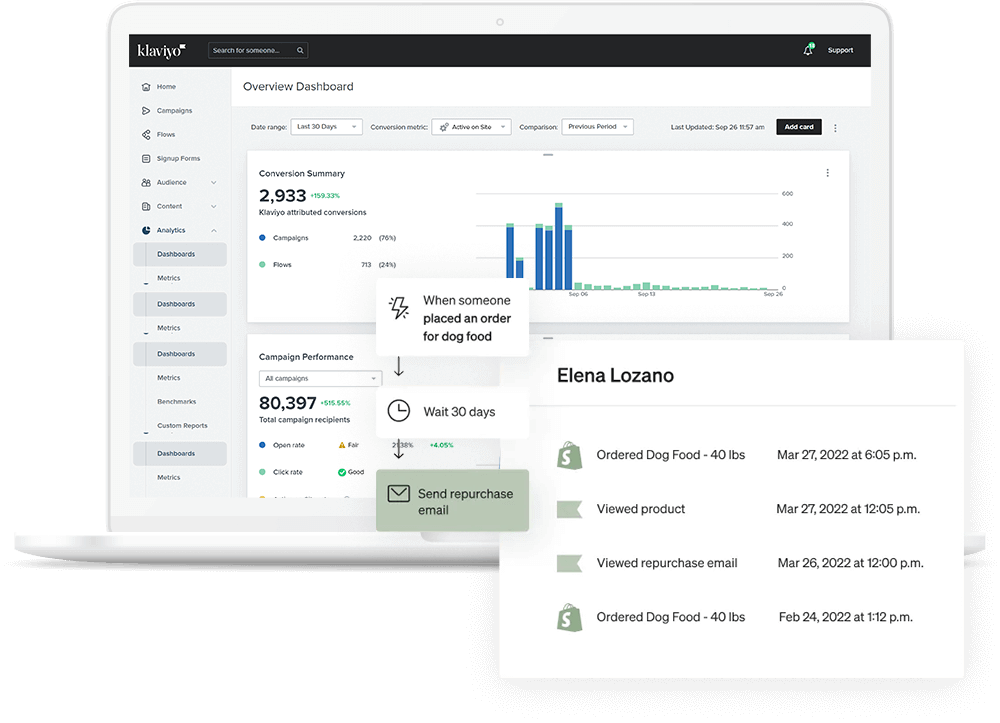Open the Date range Last 30 Days dropdown
1000x723 pixels.
327,127
